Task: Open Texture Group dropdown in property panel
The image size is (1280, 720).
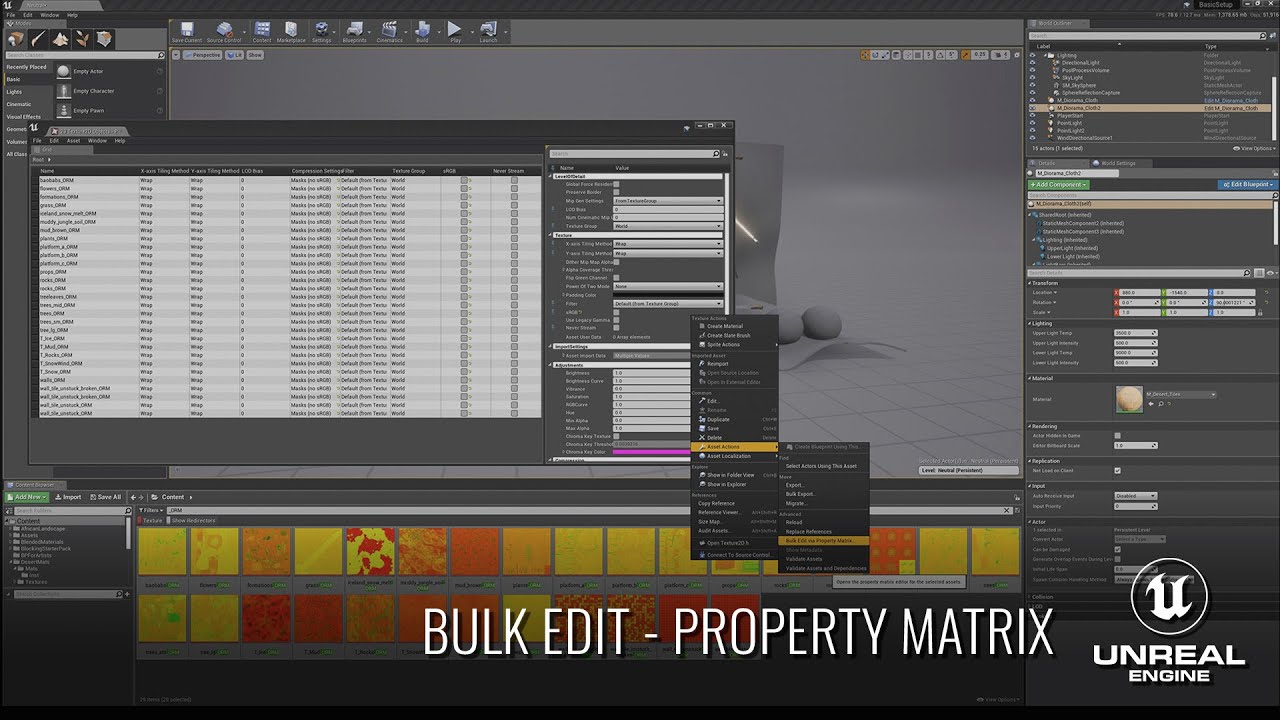Action: point(668,226)
